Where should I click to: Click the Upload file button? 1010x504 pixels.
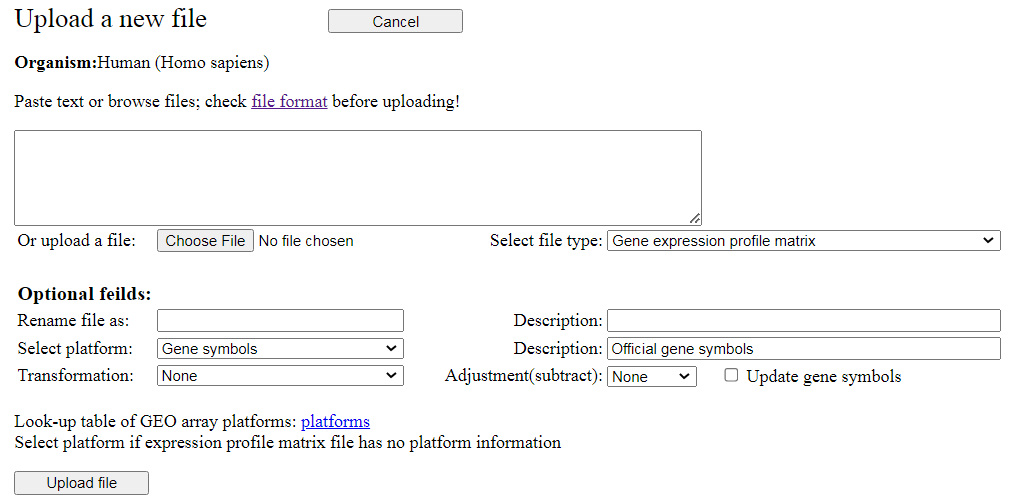click(x=81, y=483)
